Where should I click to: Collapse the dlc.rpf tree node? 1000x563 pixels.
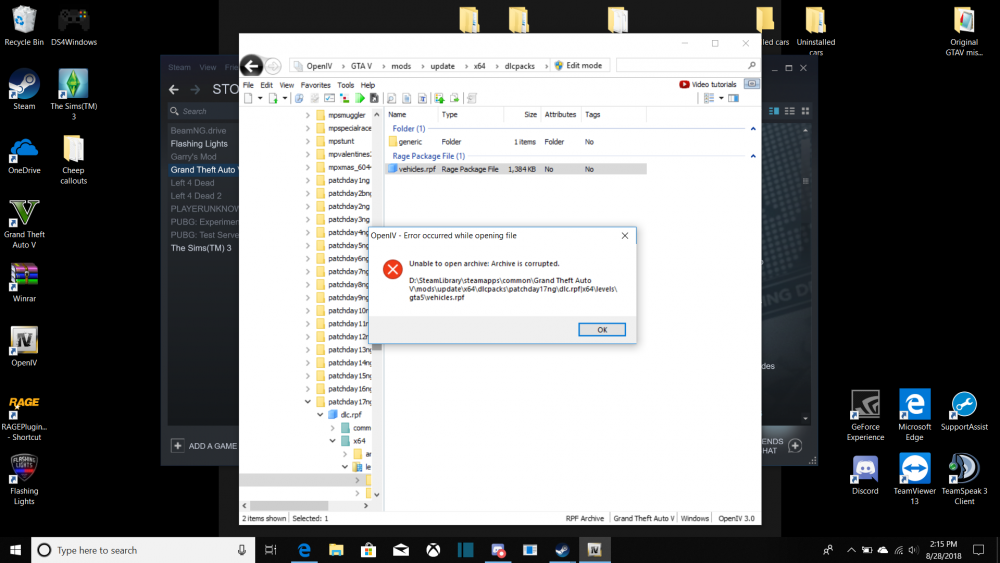[320, 414]
